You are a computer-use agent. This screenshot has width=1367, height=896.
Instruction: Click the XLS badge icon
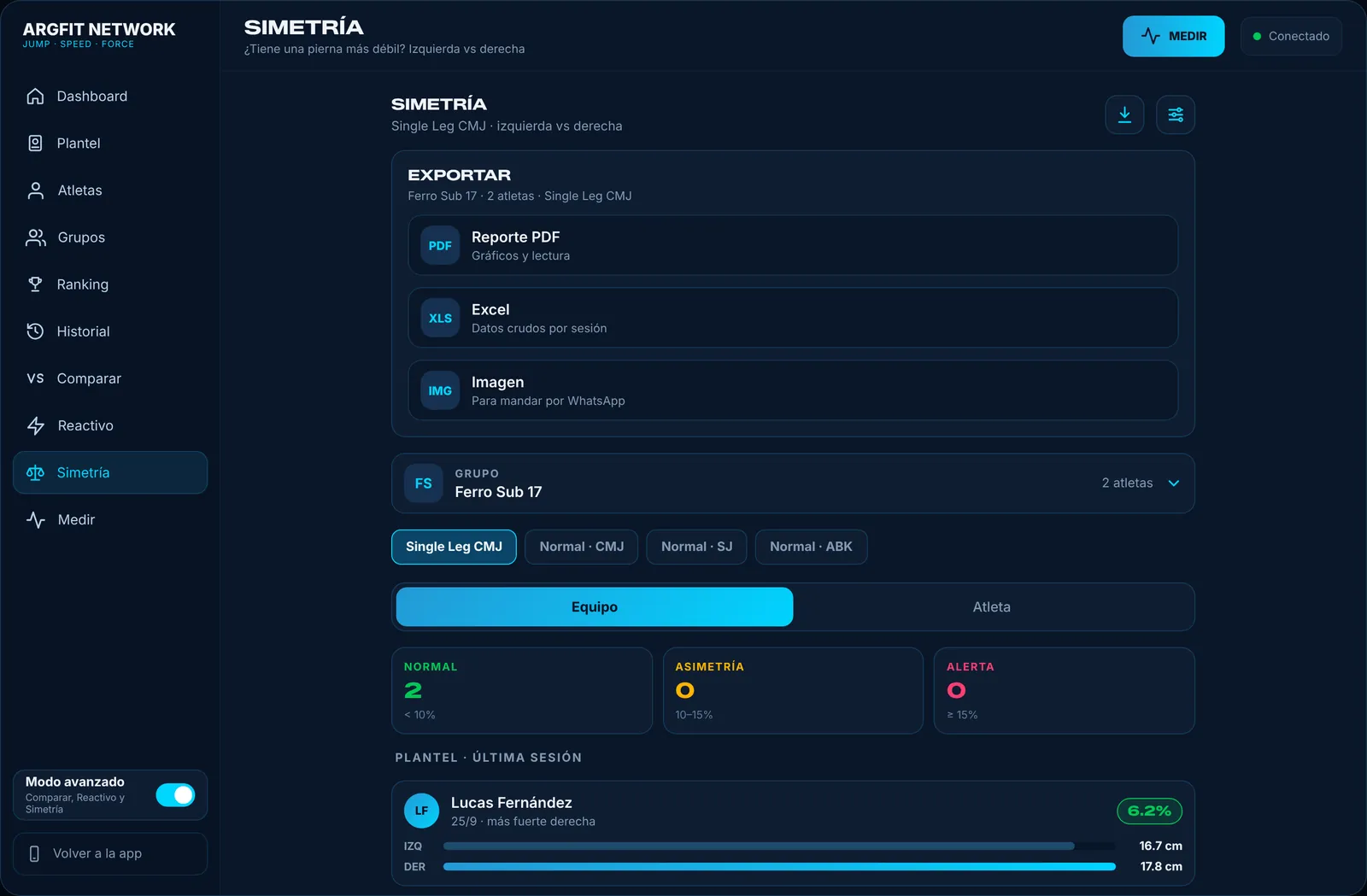pos(440,318)
